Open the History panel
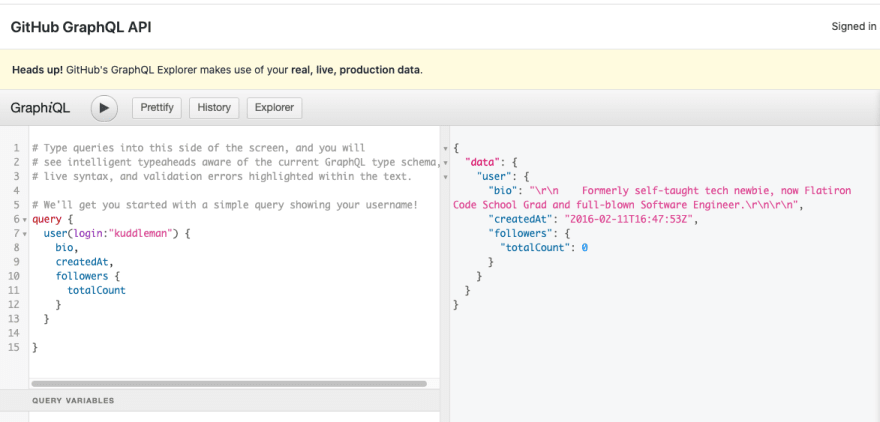This screenshot has width=880, height=422. (x=214, y=108)
